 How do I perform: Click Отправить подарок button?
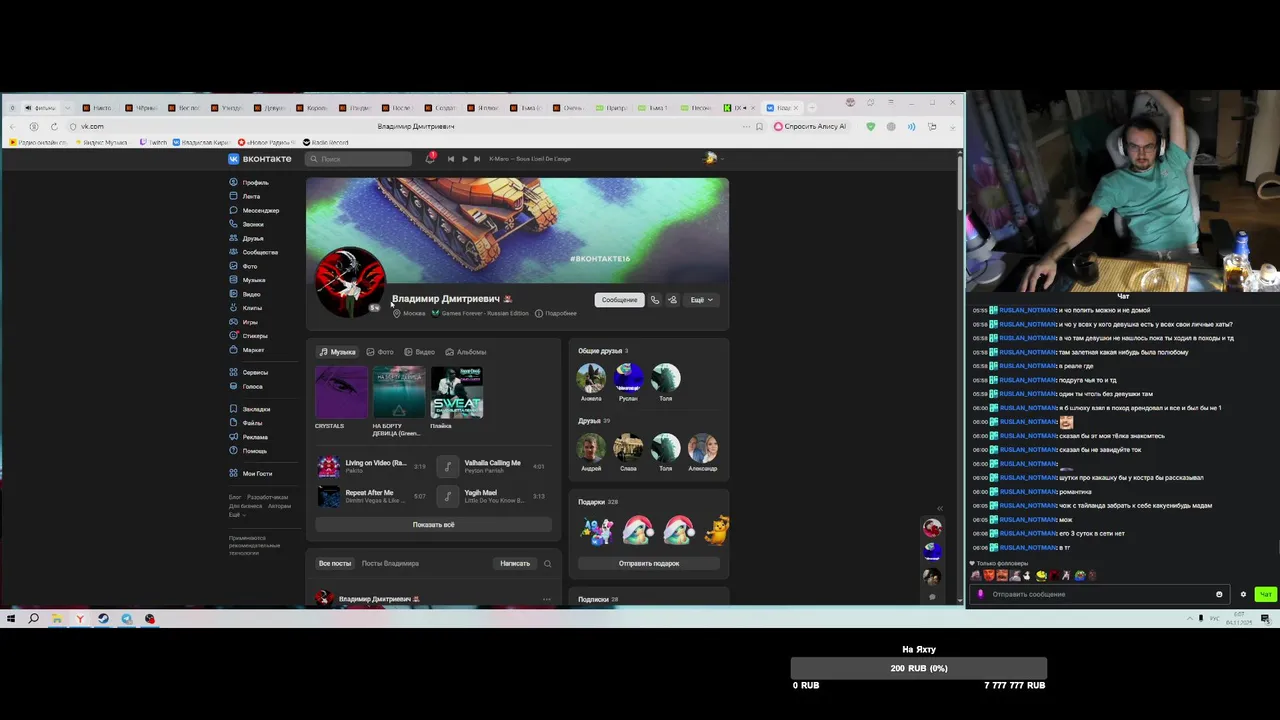(649, 564)
